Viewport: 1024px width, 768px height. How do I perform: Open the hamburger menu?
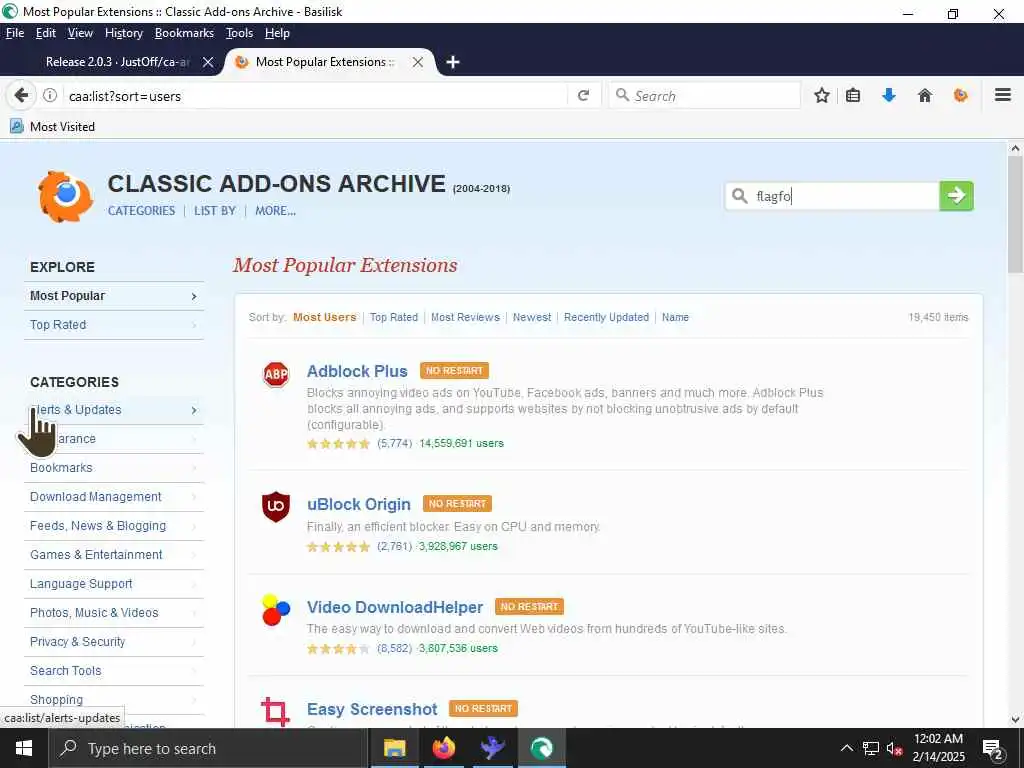click(1003, 95)
